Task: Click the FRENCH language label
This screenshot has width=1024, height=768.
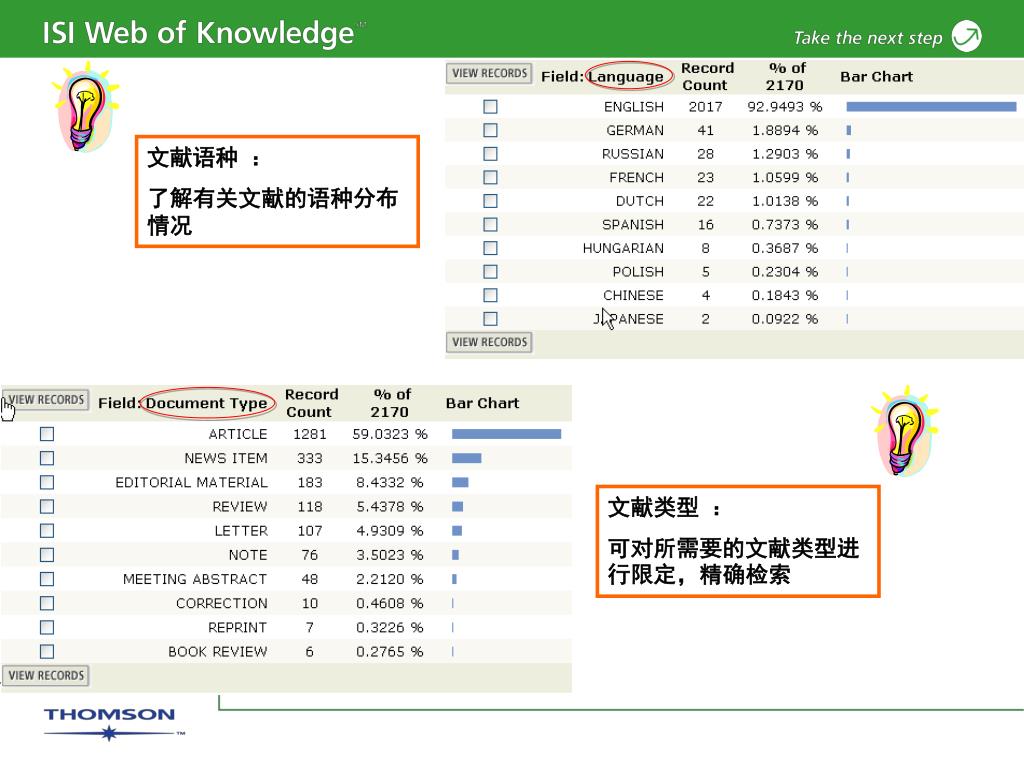Action: [637, 177]
